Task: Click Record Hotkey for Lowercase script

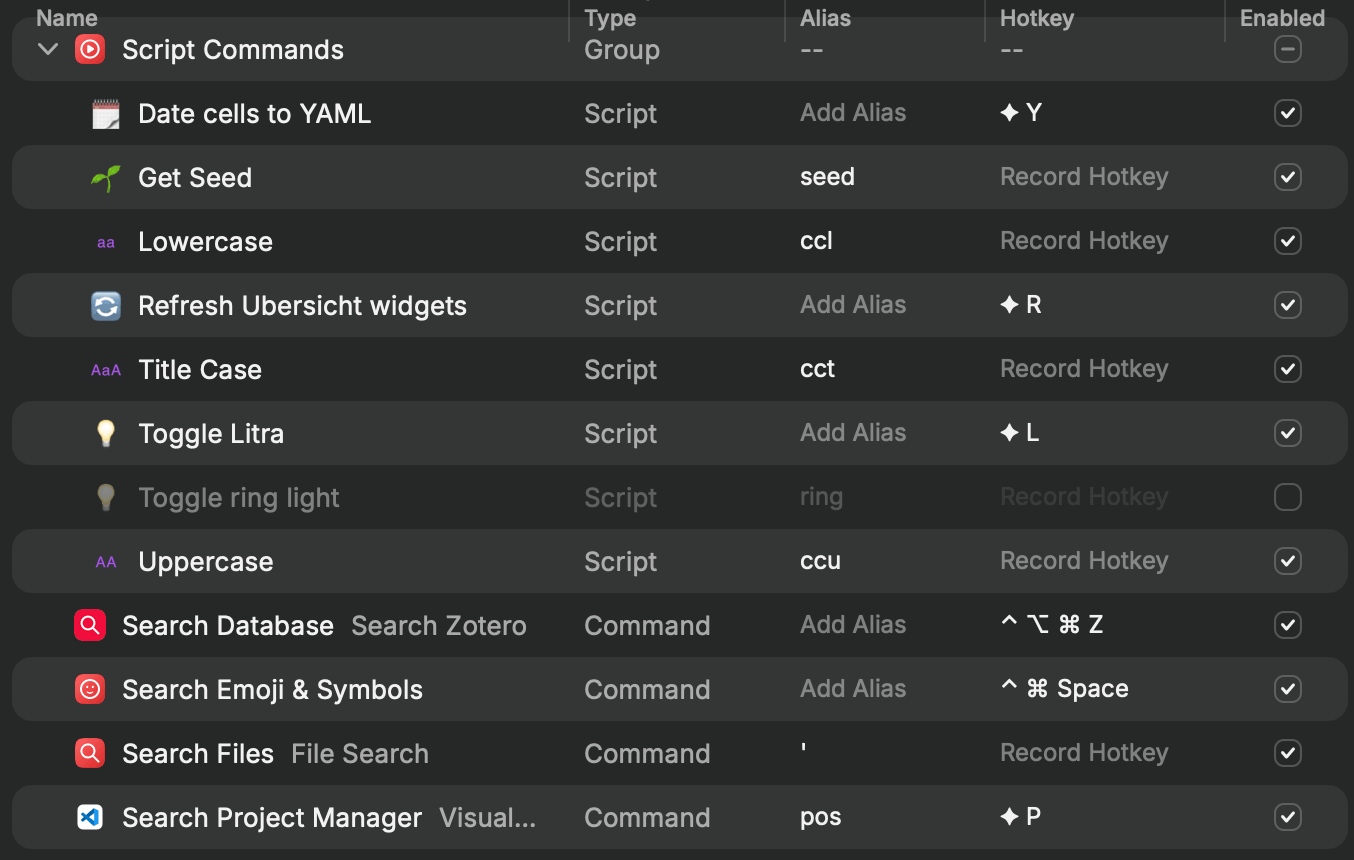Action: (x=1083, y=241)
